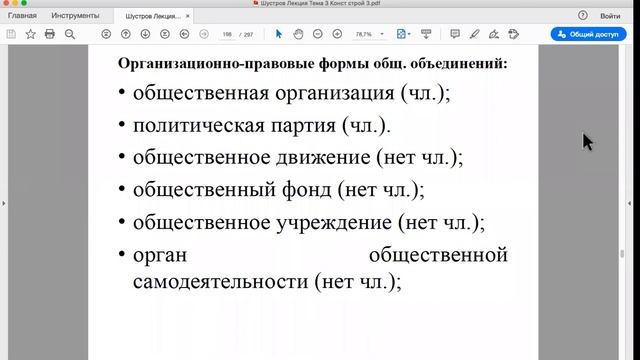The width and height of the screenshot is (640, 360).
Task: Open the zoom level dropdown arrow
Action: [x=382, y=35]
